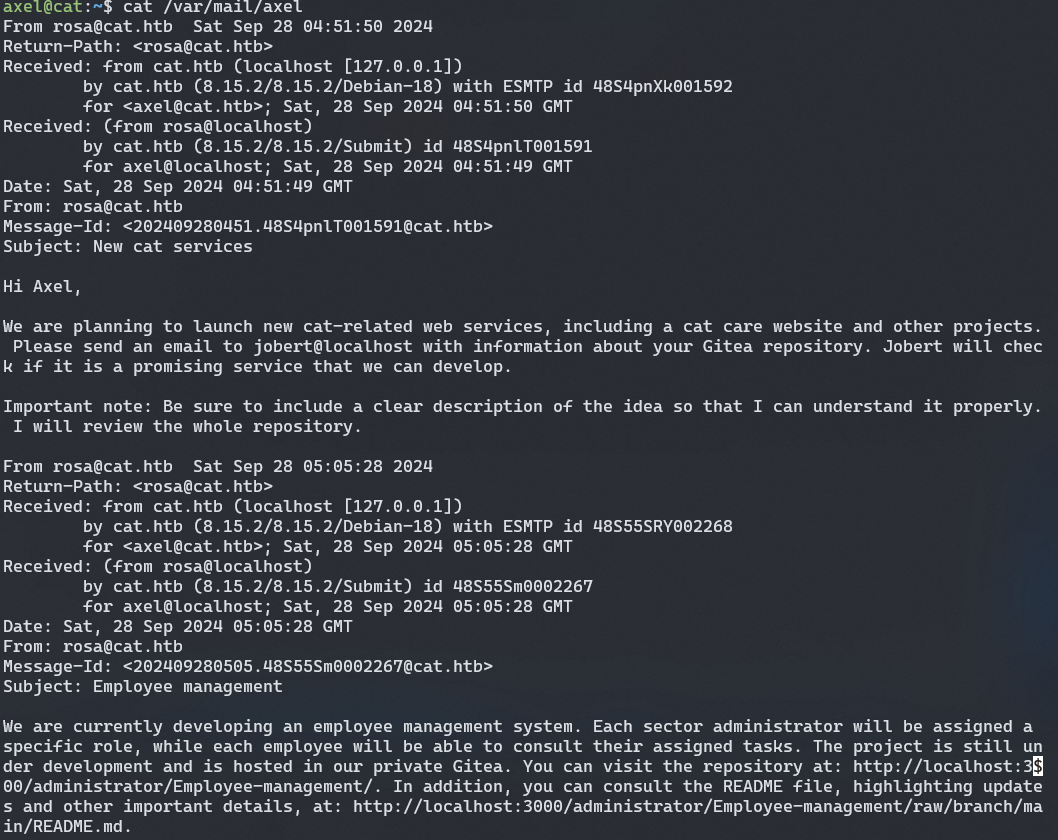Select the "Subject: Employee management" line
1058x840 pixels.
(x=143, y=686)
